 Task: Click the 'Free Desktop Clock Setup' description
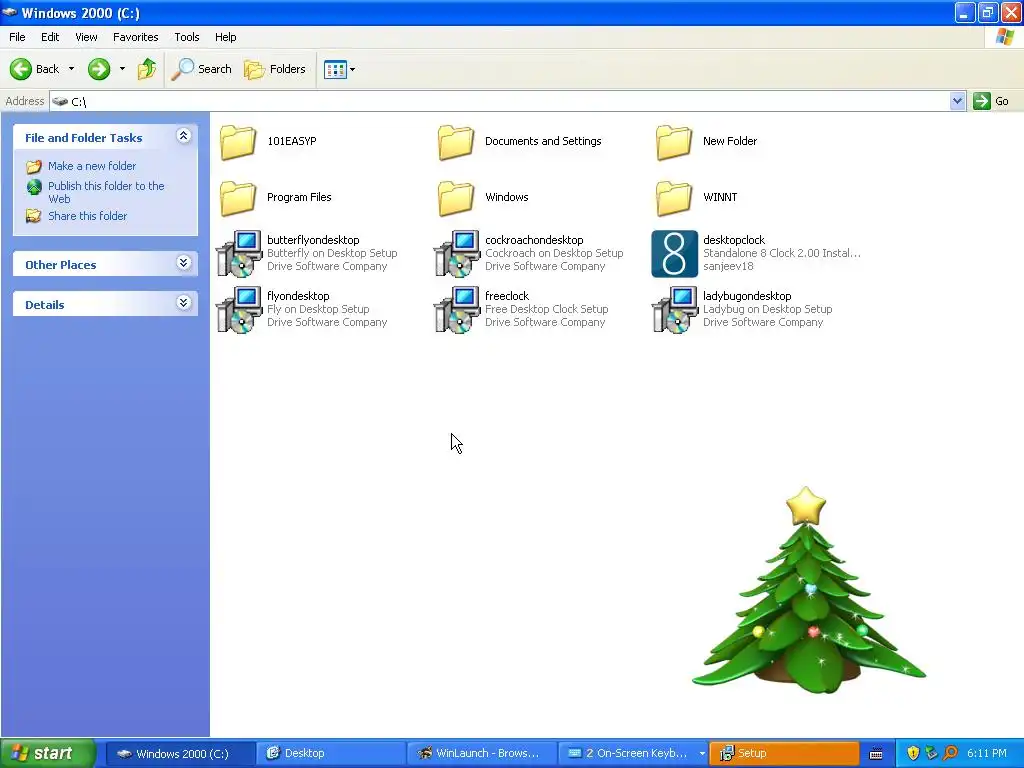[x=547, y=310]
